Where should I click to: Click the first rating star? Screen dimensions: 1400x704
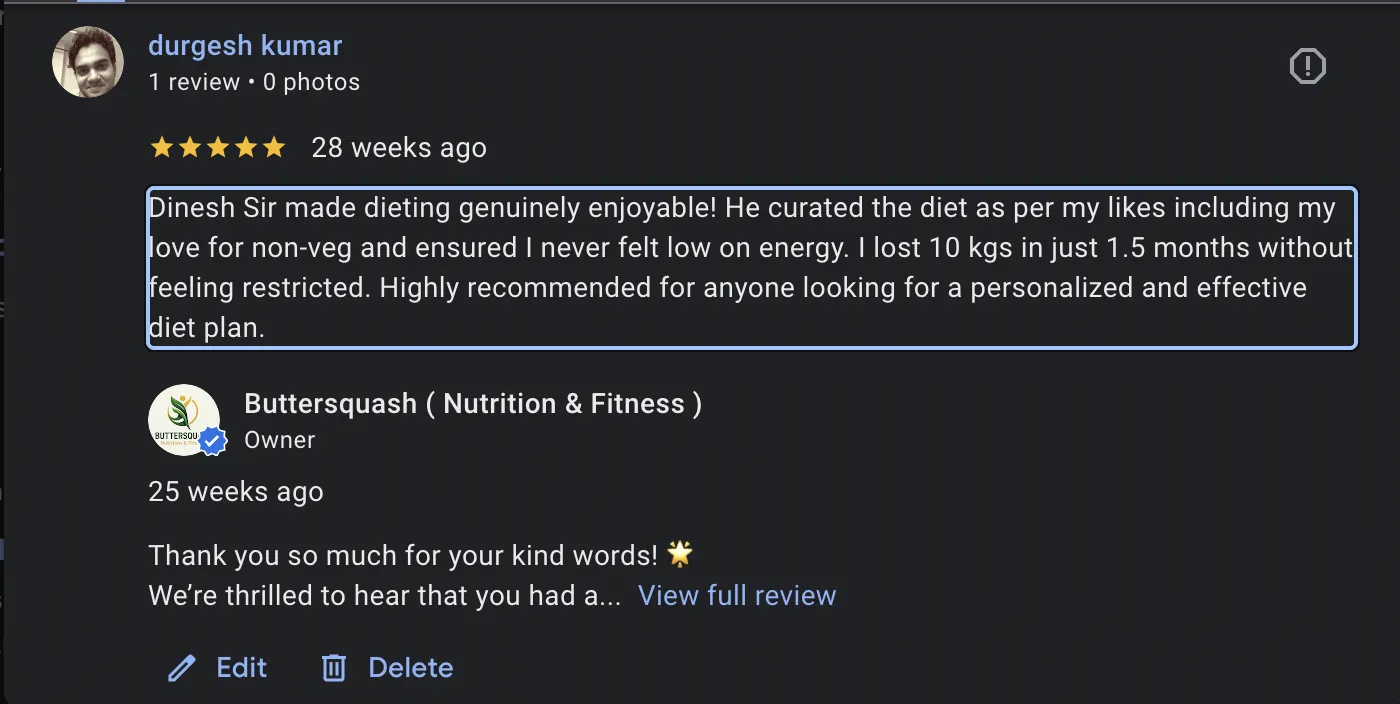(x=161, y=148)
